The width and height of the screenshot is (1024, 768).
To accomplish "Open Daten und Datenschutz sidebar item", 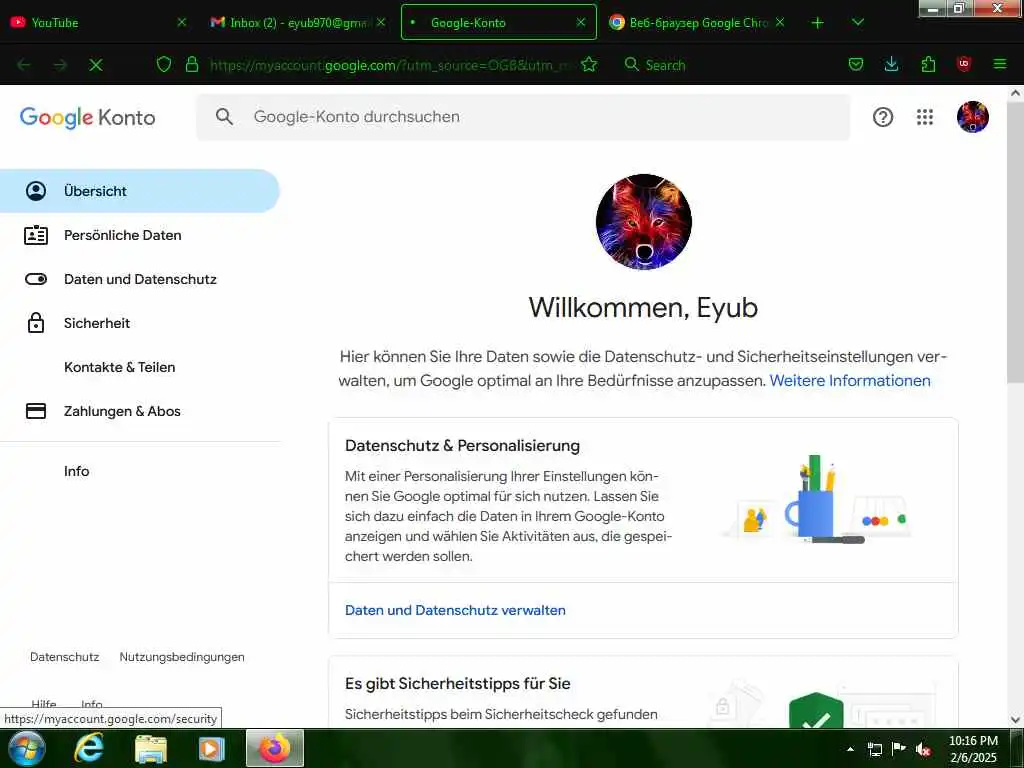I will (140, 279).
